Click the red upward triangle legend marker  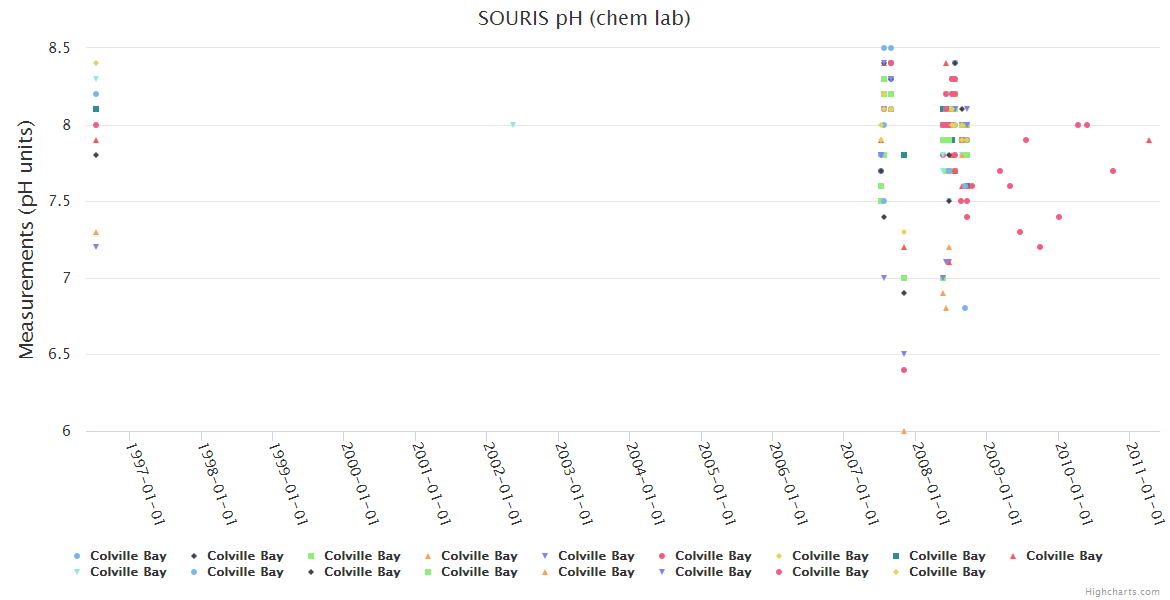coord(1013,556)
